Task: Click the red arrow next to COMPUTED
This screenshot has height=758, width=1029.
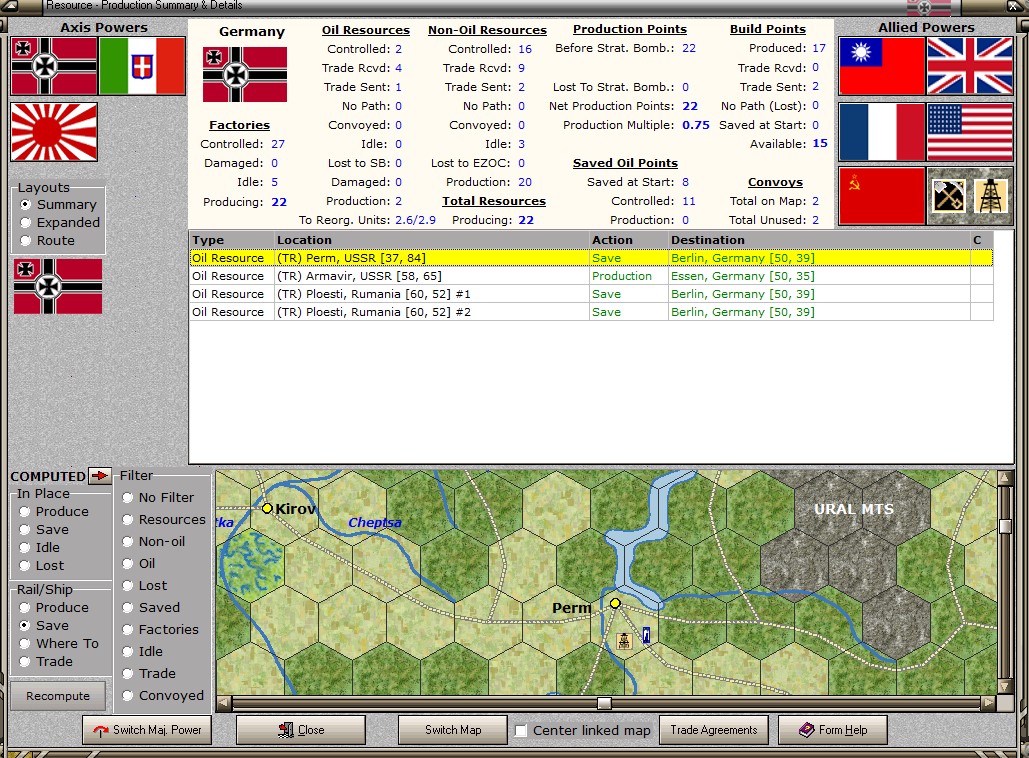Action: point(100,475)
